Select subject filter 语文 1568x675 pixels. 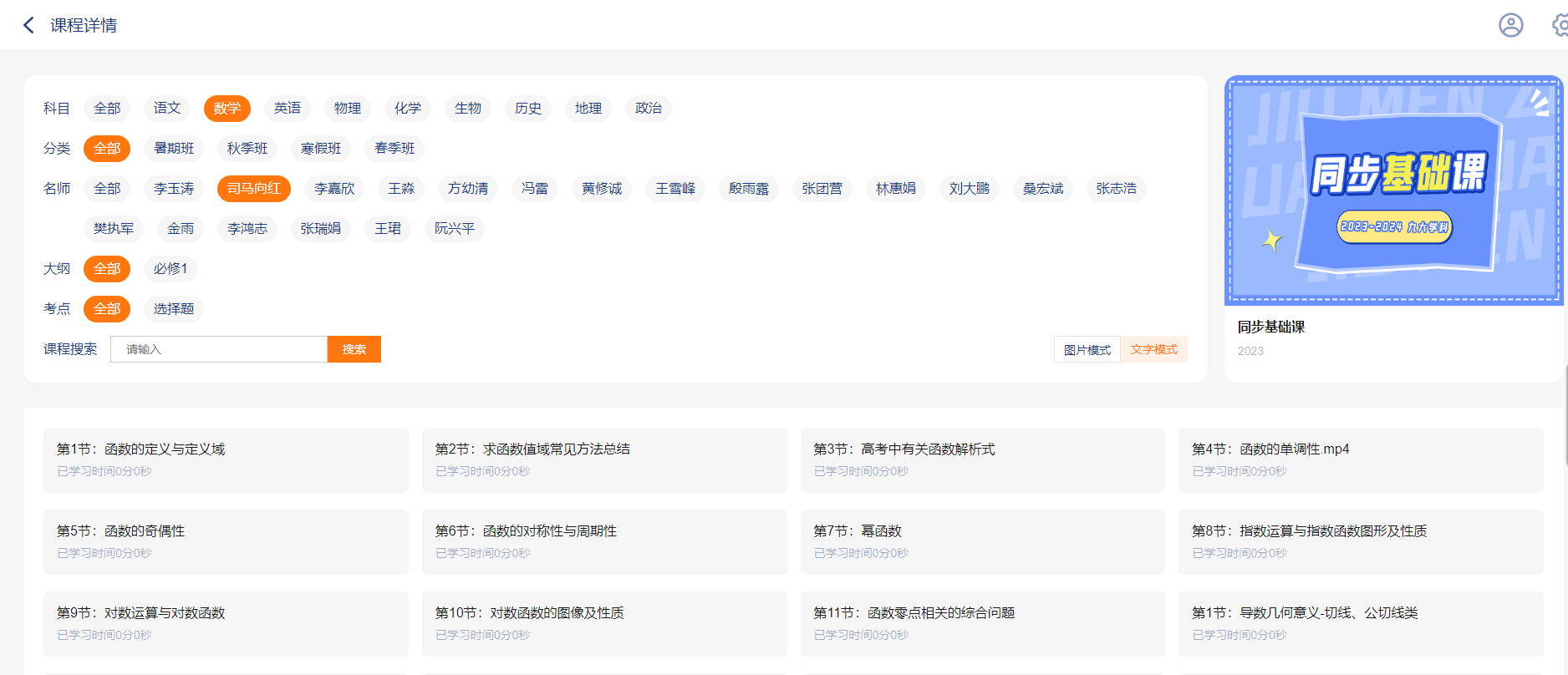click(x=167, y=108)
